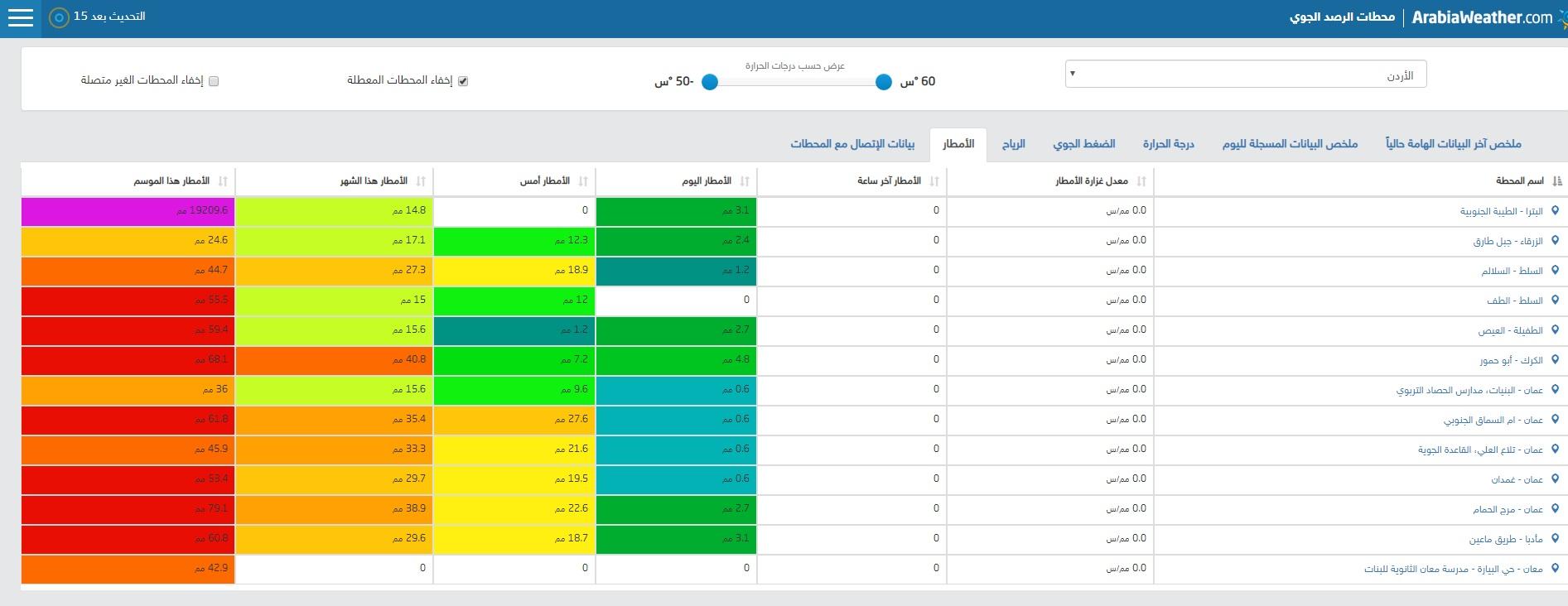The height and width of the screenshot is (606, 1568).
Task: Click map pin icon for مأدبا - طريق ماعين
Action: coord(1555,539)
